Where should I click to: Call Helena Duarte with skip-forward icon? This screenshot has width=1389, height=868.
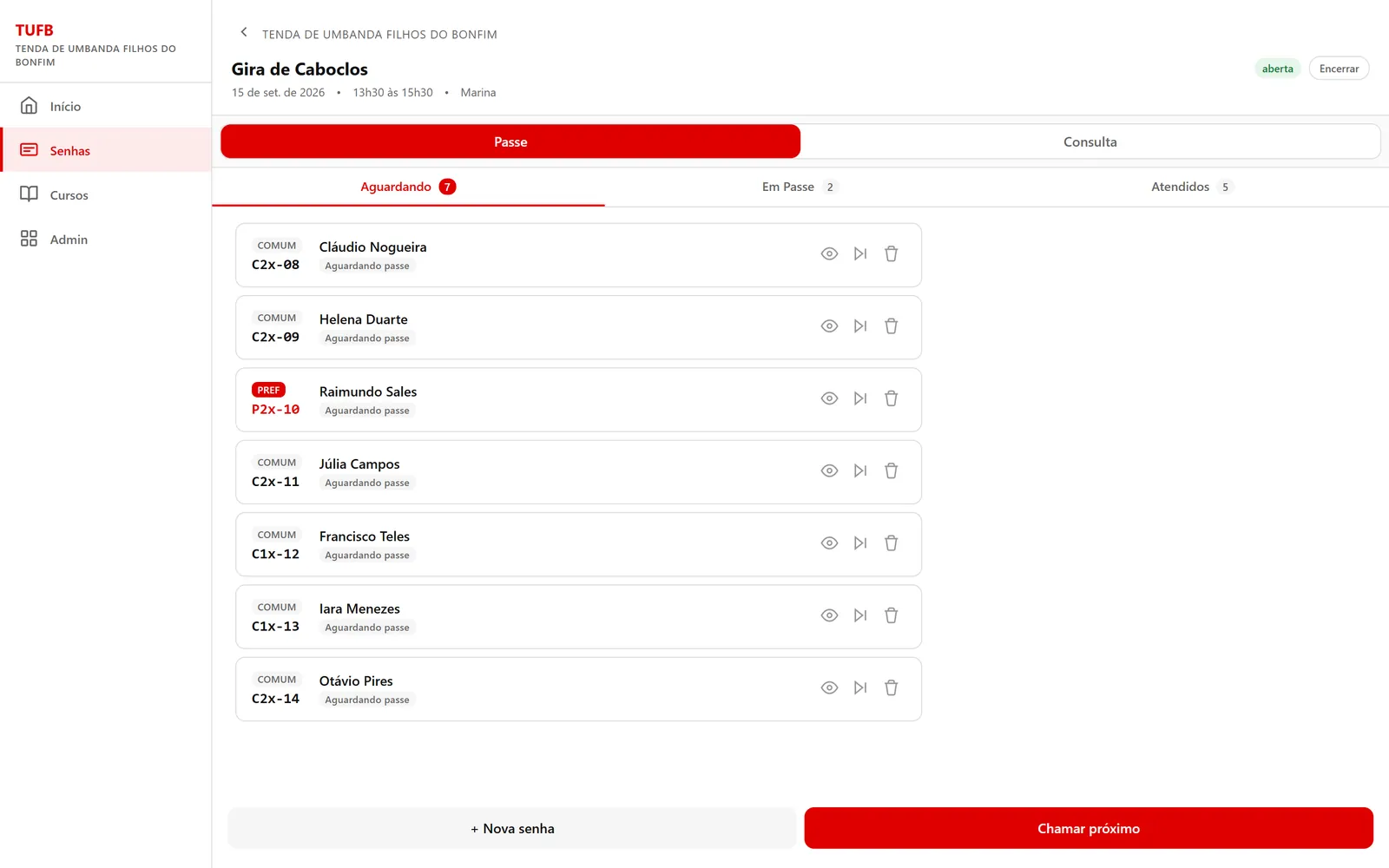[860, 326]
